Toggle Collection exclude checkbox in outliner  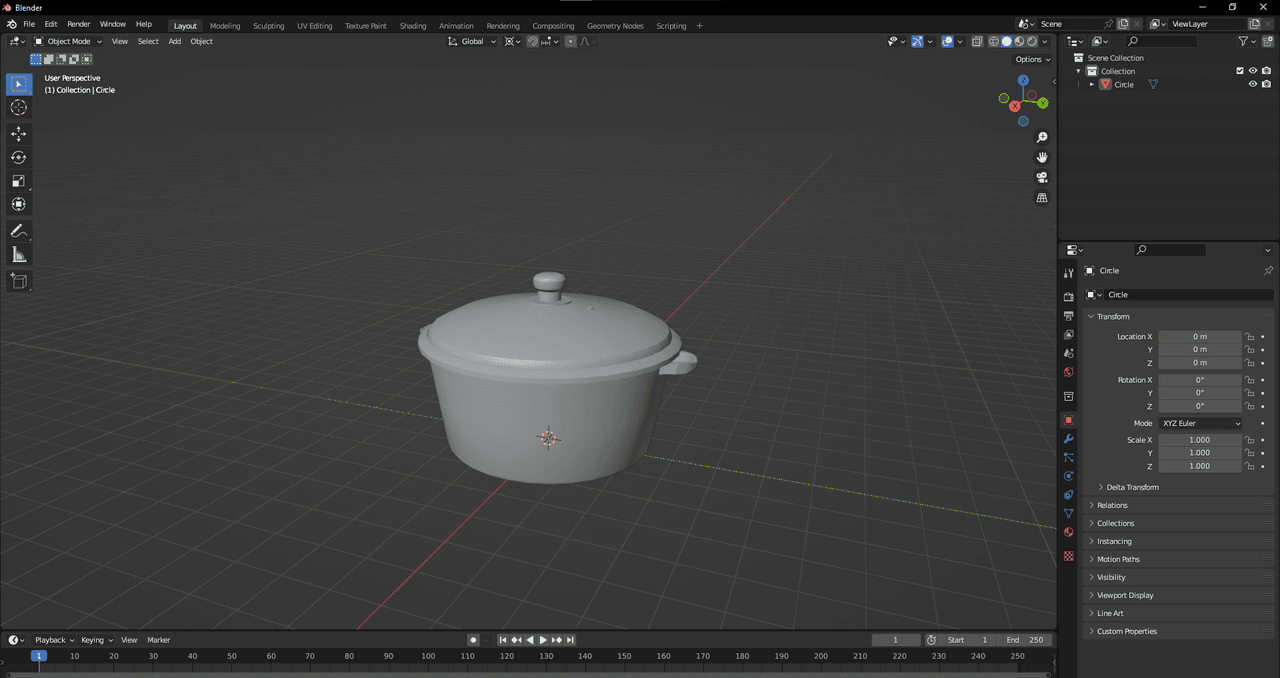click(x=1240, y=71)
